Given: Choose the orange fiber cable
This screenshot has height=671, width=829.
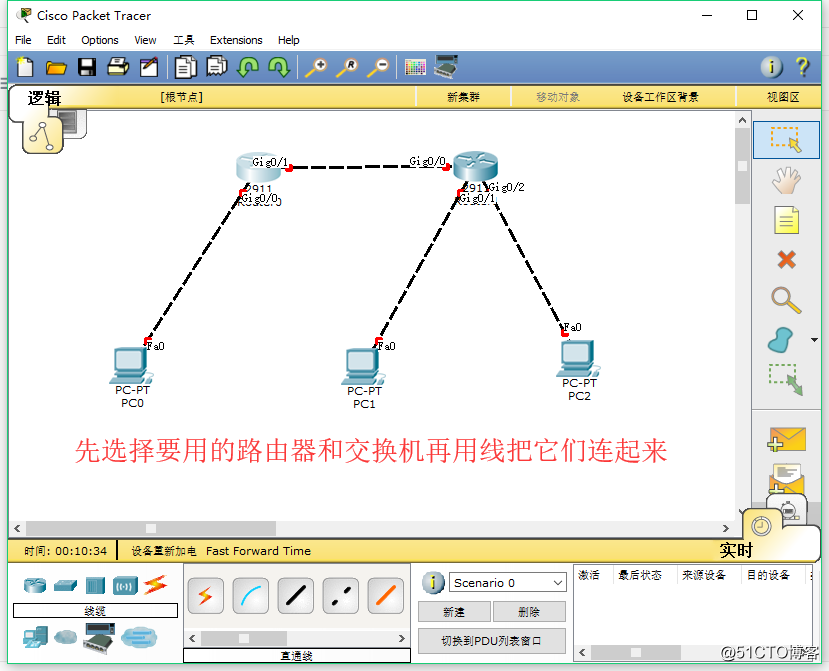Looking at the screenshot, I should pos(385,596).
